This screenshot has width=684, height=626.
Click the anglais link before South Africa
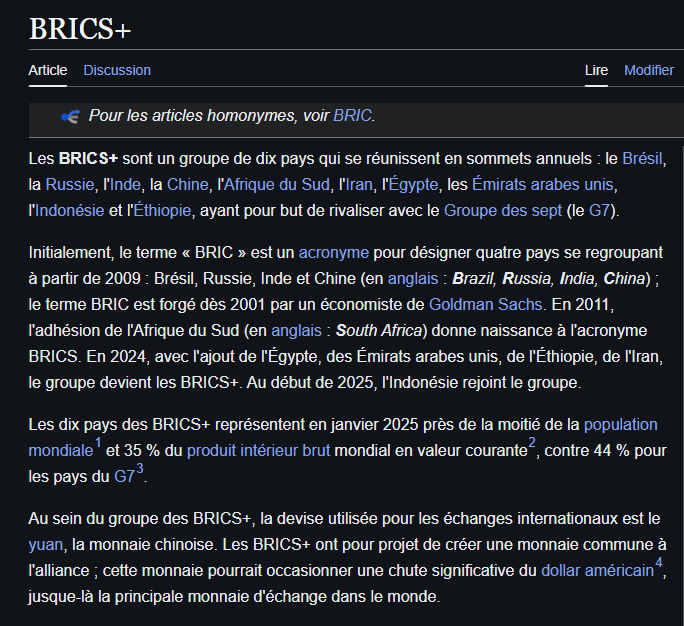(x=296, y=331)
